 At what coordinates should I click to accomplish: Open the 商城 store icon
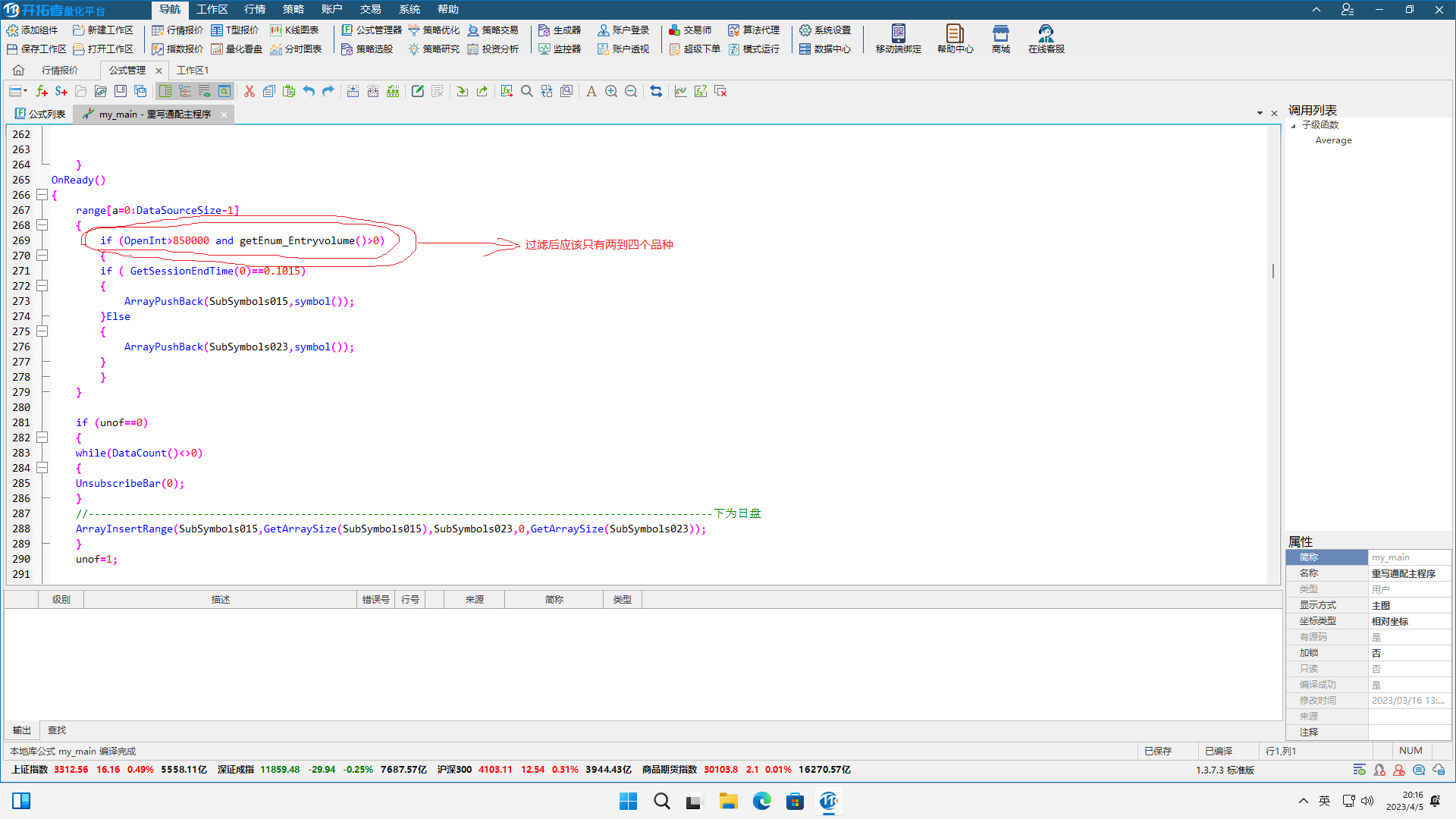pos(1000,39)
